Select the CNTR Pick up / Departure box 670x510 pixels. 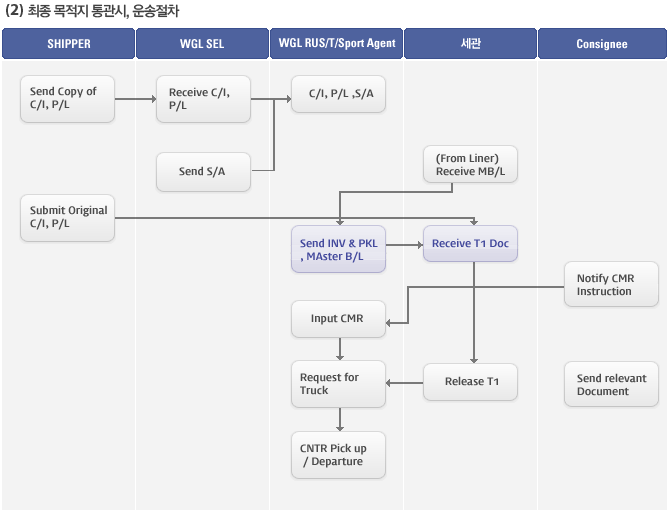tap(338, 455)
